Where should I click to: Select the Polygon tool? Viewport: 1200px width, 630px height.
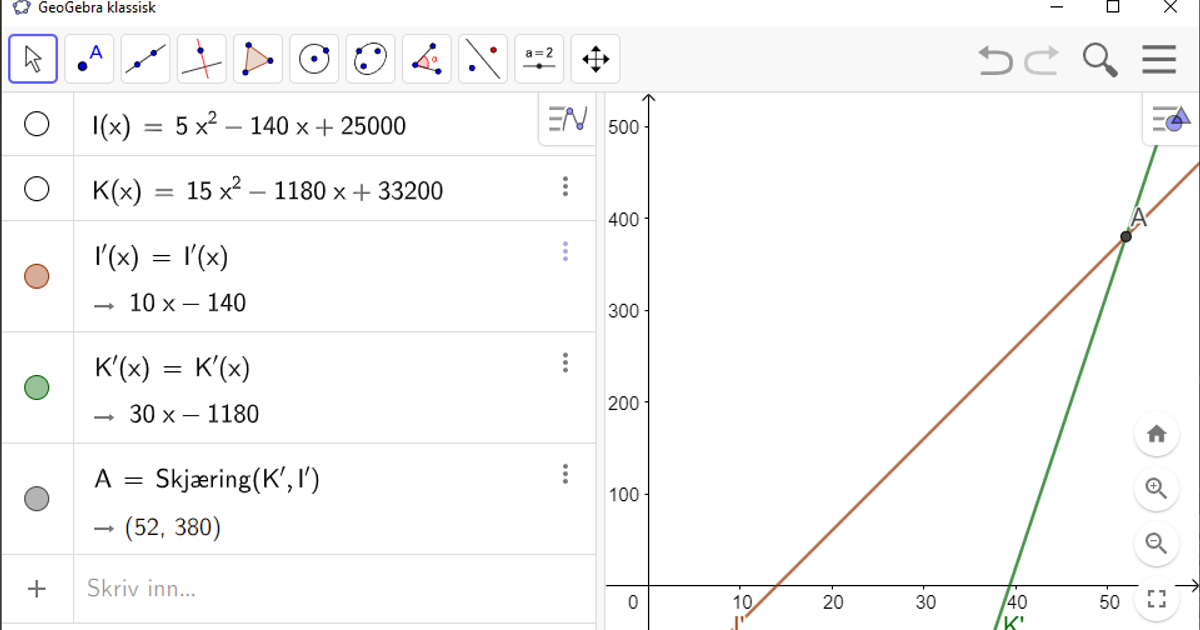(258, 59)
